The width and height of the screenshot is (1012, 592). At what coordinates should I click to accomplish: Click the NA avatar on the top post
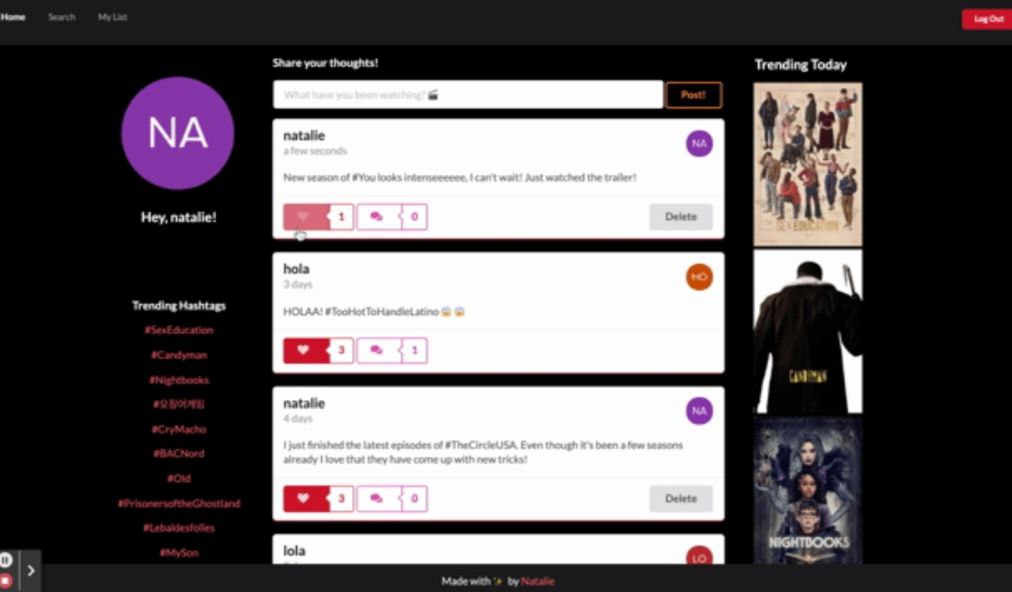[x=699, y=143]
